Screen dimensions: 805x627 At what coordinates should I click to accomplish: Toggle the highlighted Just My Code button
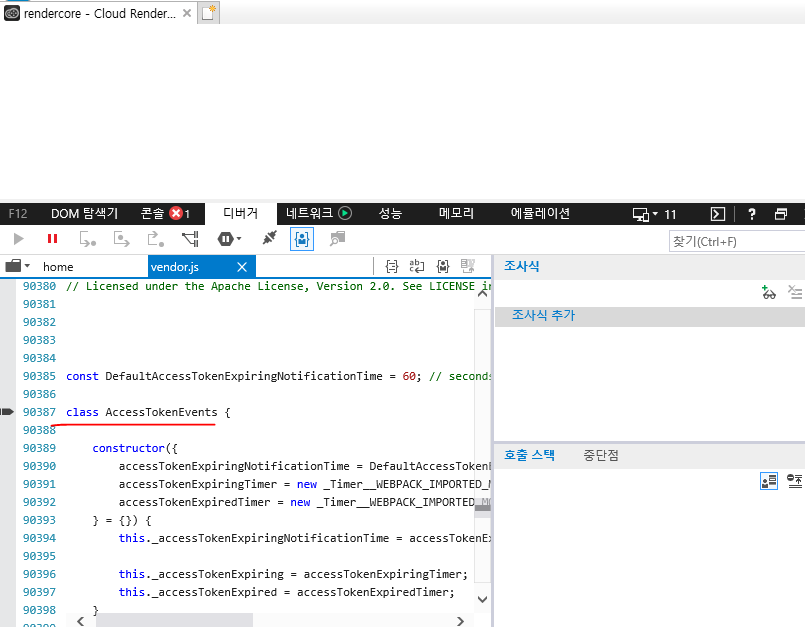tap(302, 239)
